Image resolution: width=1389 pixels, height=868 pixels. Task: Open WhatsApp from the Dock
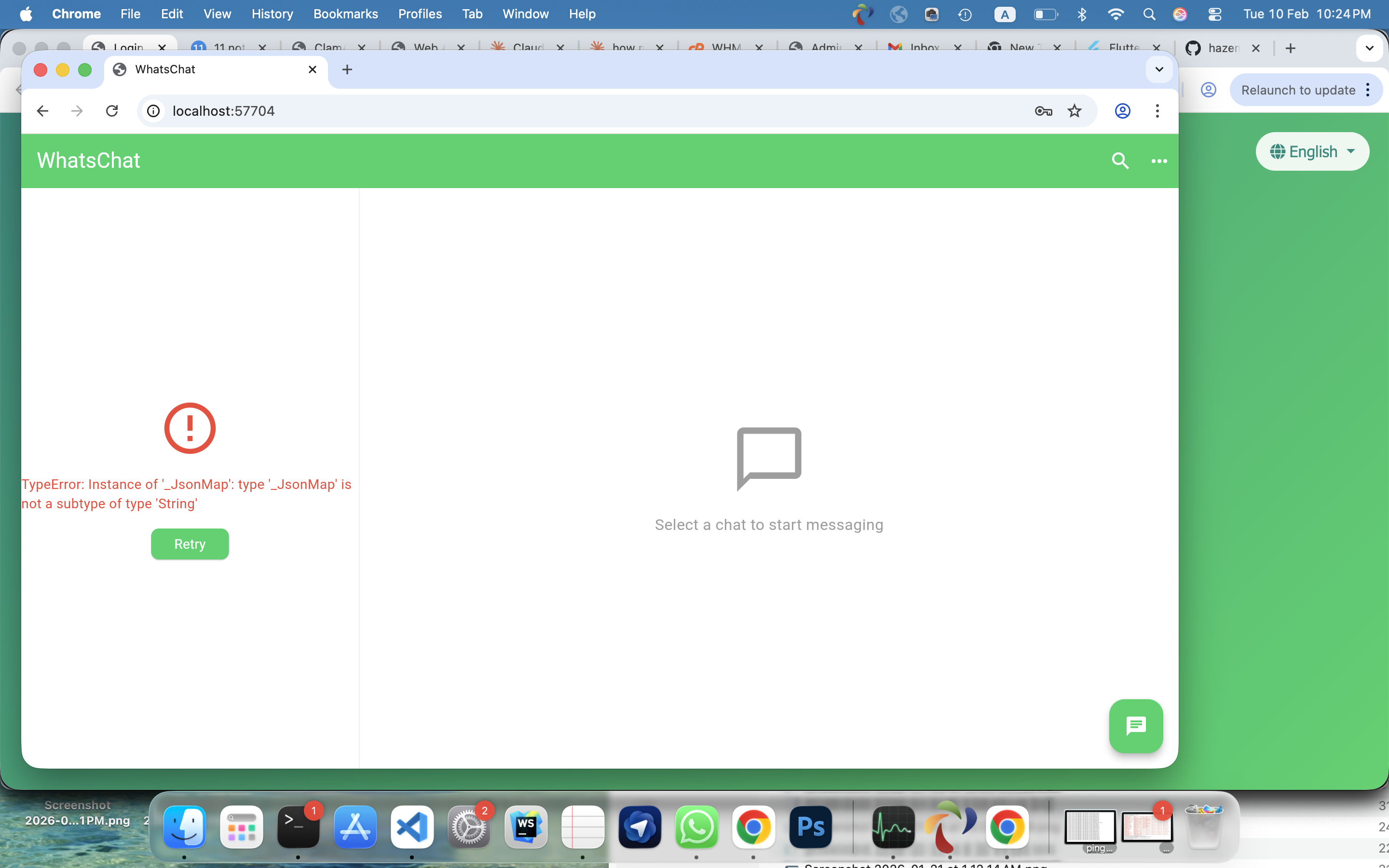click(696, 827)
